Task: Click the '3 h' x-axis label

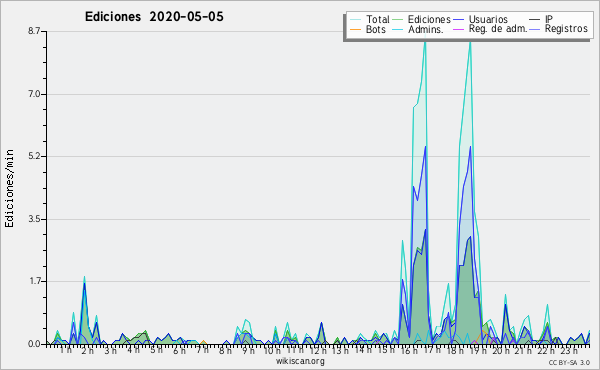Action: [x=111, y=350]
